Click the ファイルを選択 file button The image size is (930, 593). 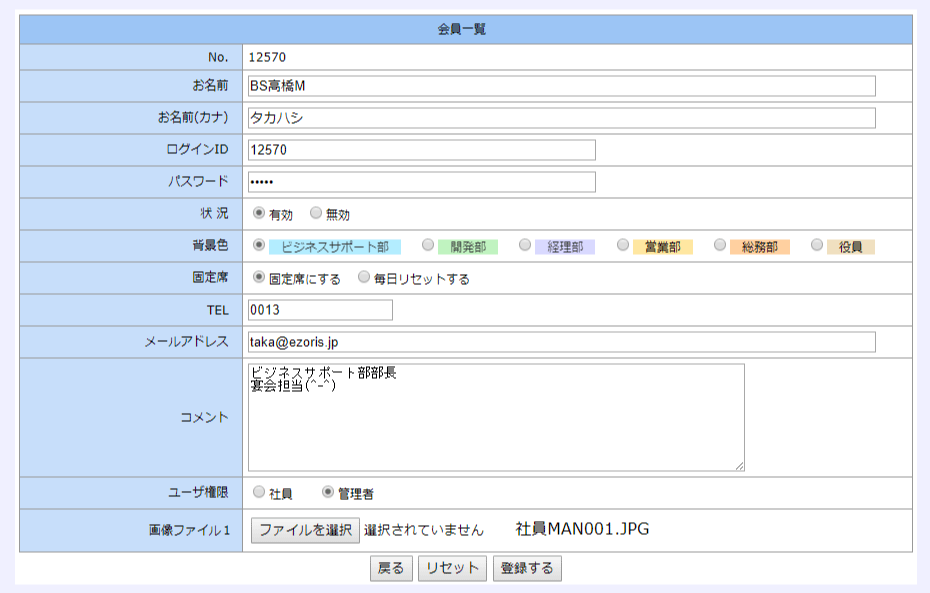click(x=305, y=530)
